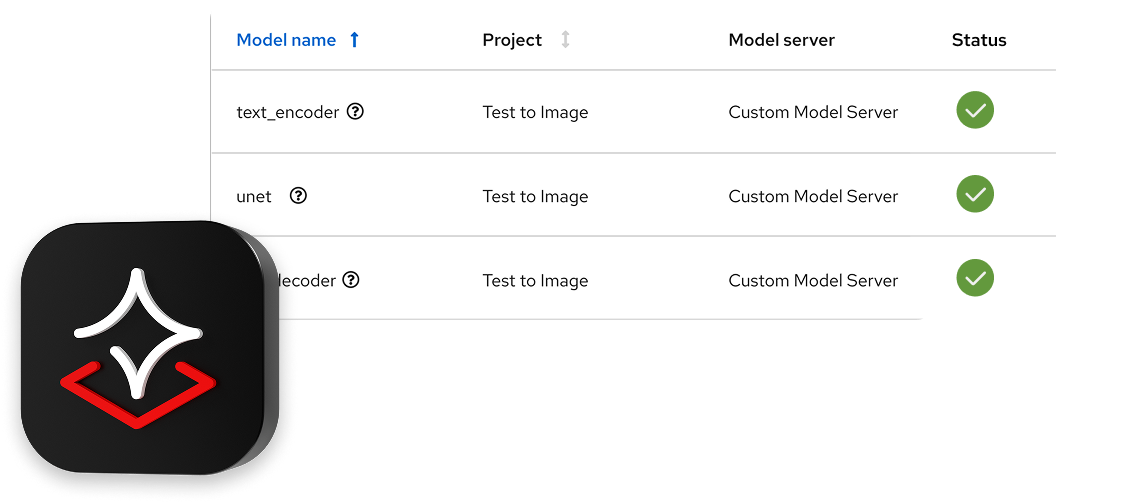Toggle sort arrow next to Model name

[354, 40]
